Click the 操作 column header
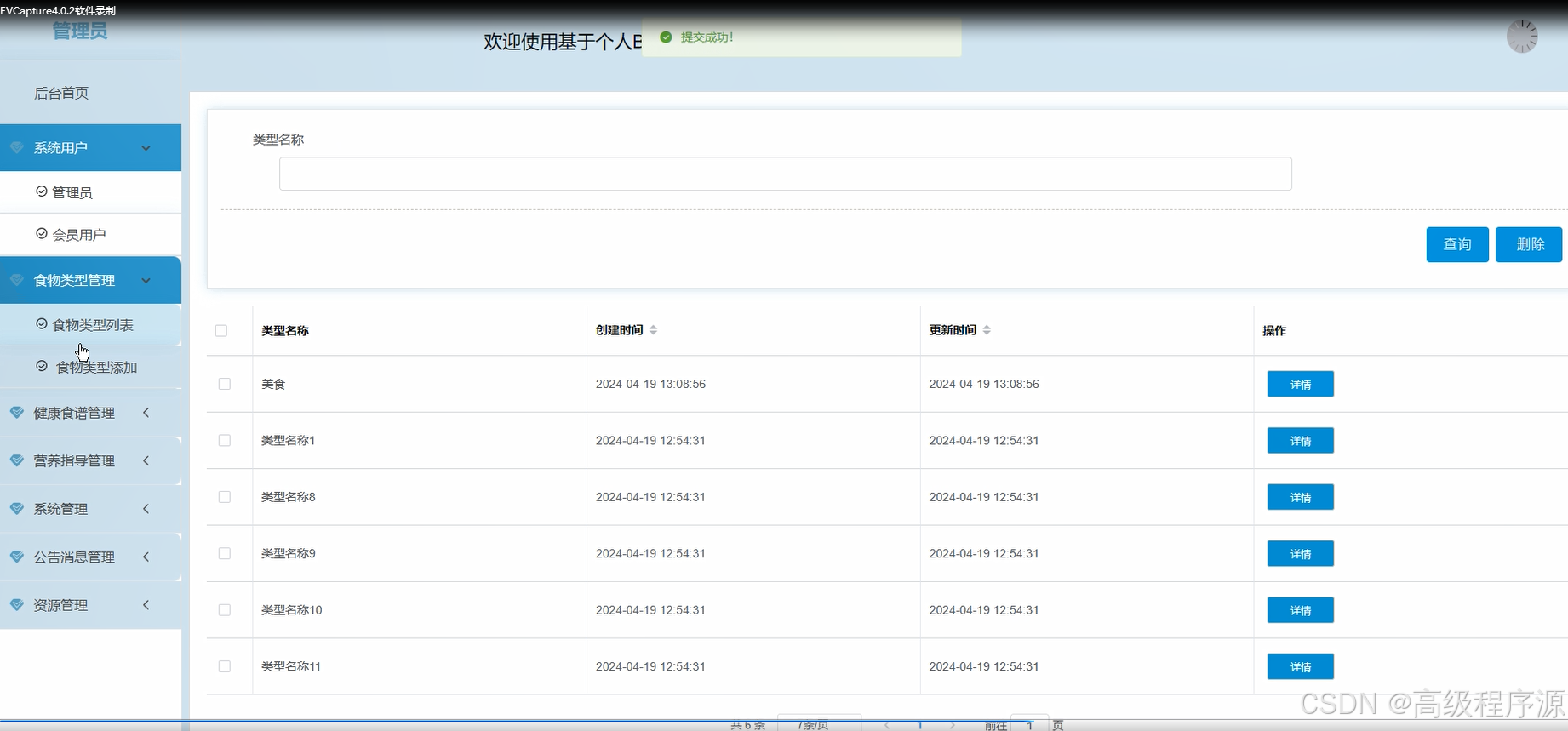This screenshot has height=731, width=1568. pyautogui.click(x=1274, y=330)
